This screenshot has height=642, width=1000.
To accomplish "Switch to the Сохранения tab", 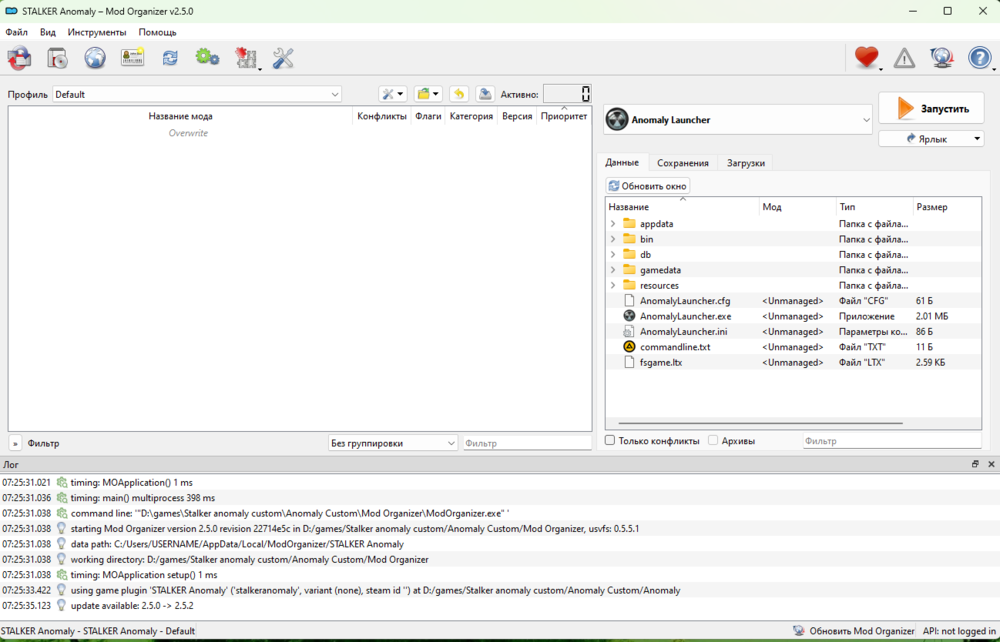I will tap(682, 163).
